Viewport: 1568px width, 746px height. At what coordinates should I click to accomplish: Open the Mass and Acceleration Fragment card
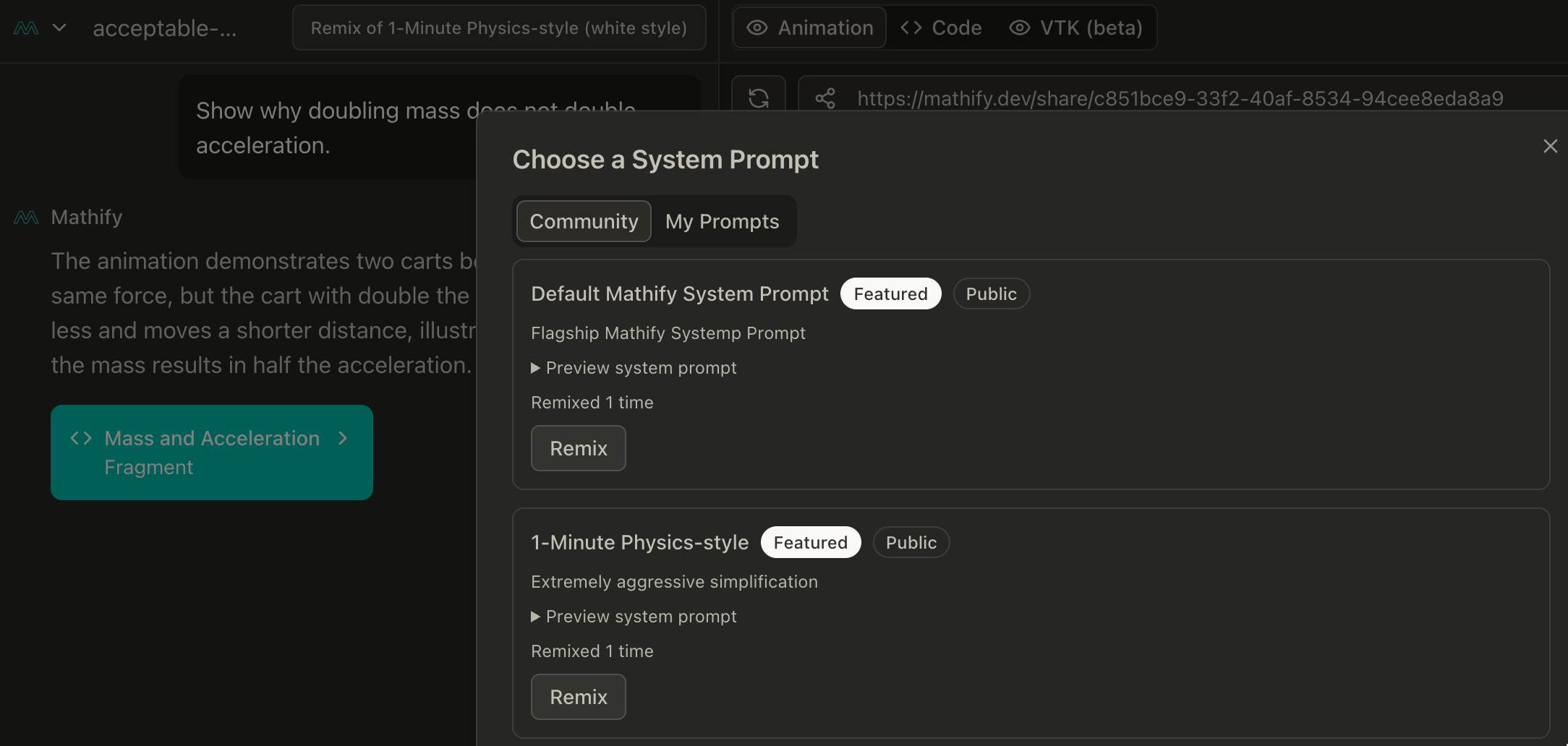[211, 453]
